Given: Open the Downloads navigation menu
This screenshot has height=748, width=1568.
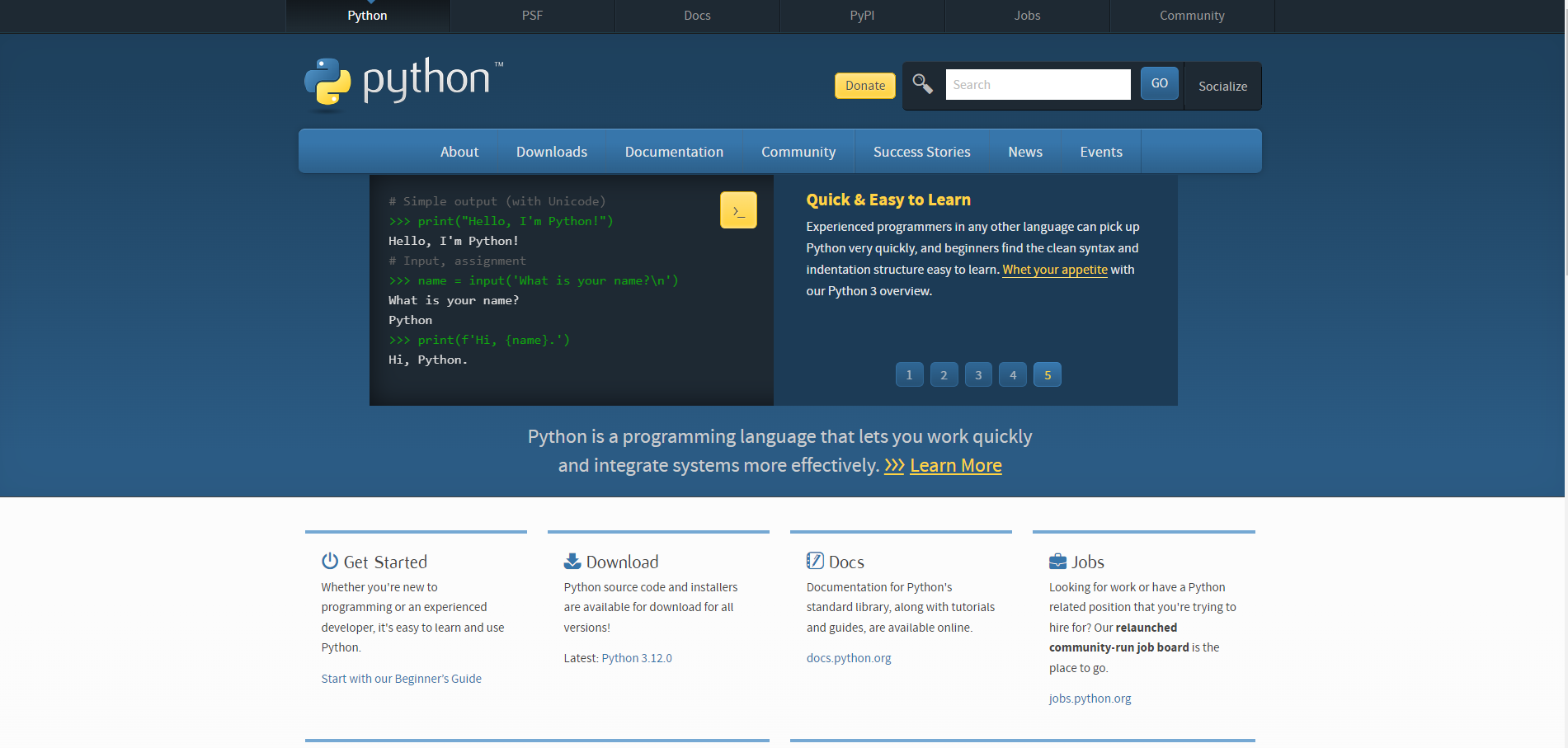Looking at the screenshot, I should pyautogui.click(x=552, y=152).
